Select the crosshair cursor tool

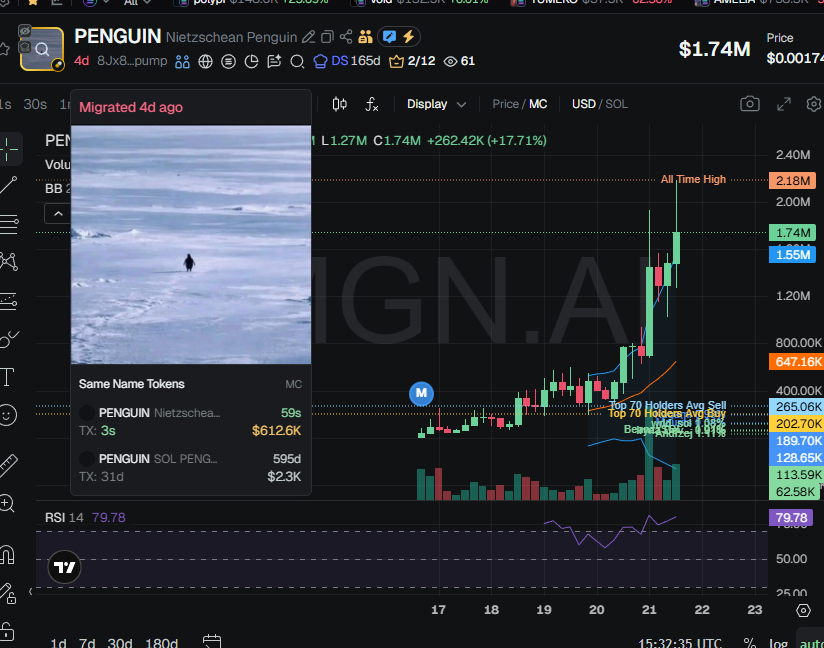pos(9,149)
